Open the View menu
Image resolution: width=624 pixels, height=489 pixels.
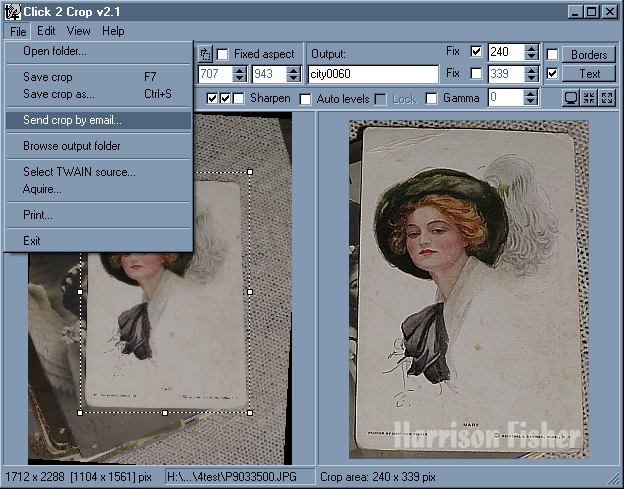point(78,31)
